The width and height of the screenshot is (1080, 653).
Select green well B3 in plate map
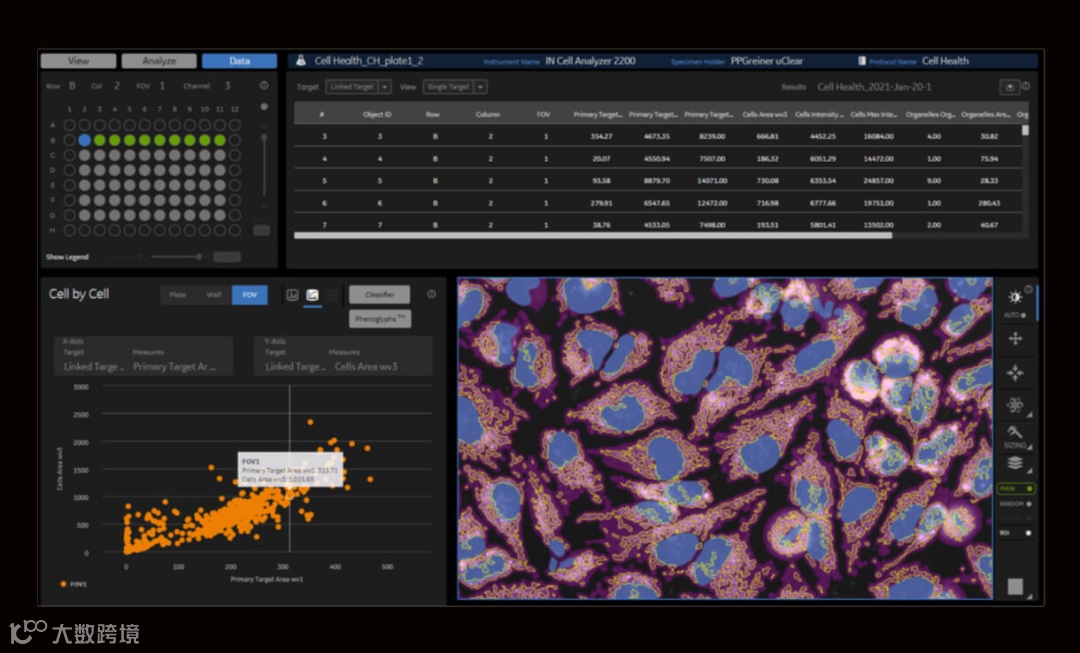point(100,140)
